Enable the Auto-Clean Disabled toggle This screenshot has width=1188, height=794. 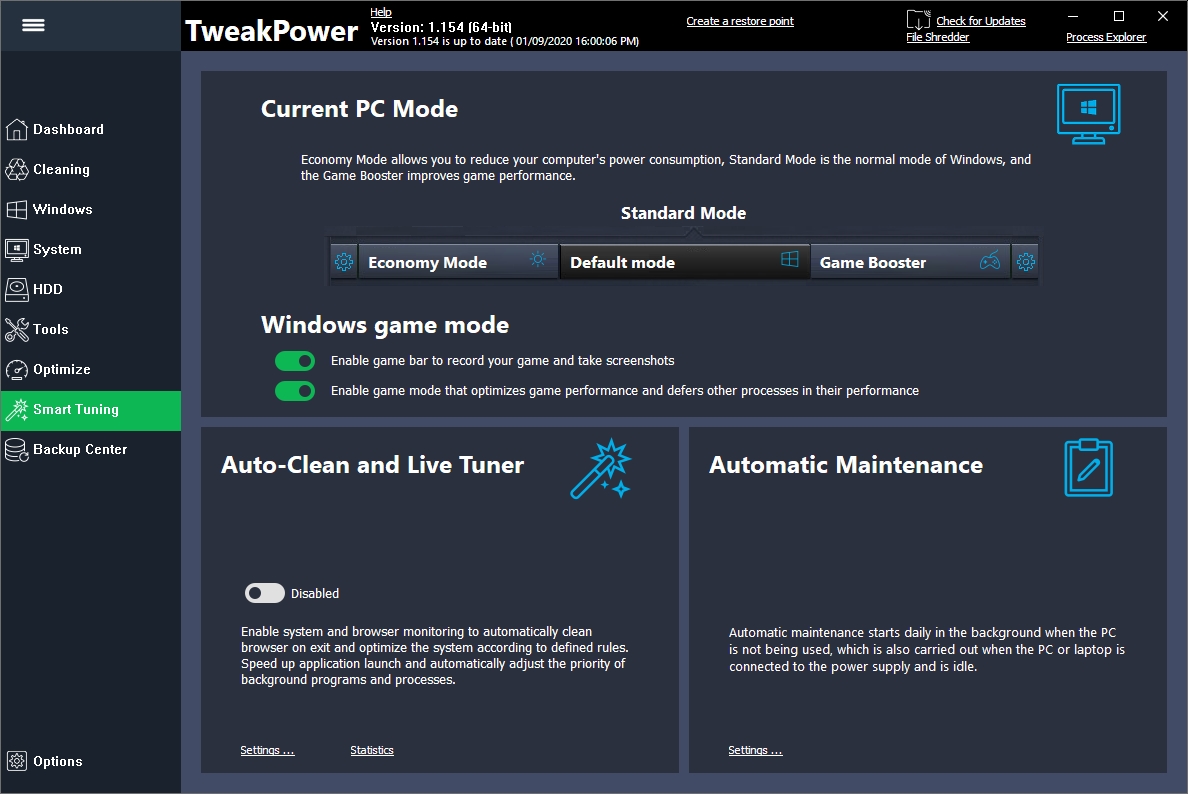(264, 593)
